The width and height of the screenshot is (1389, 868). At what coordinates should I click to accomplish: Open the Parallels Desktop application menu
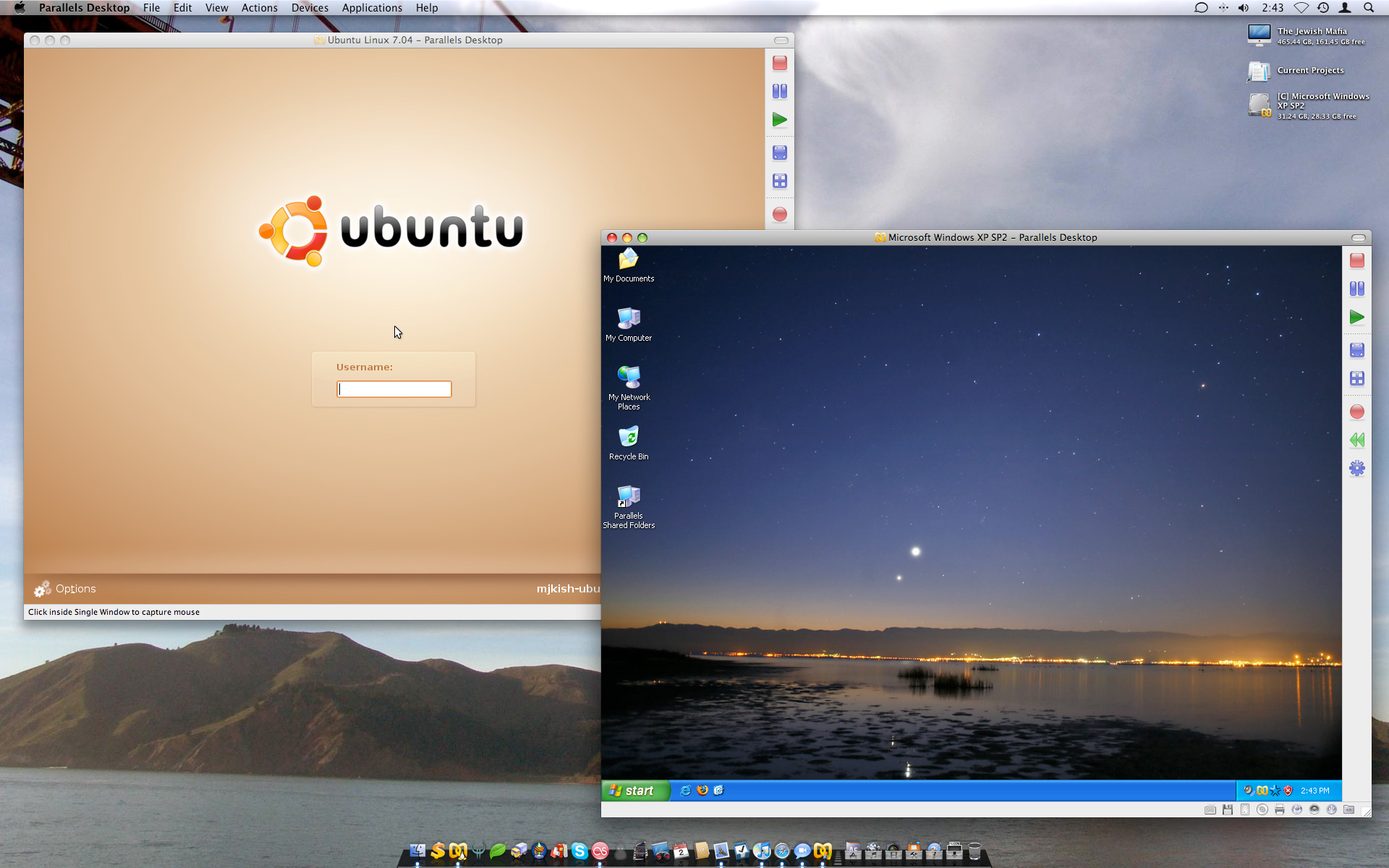point(84,8)
